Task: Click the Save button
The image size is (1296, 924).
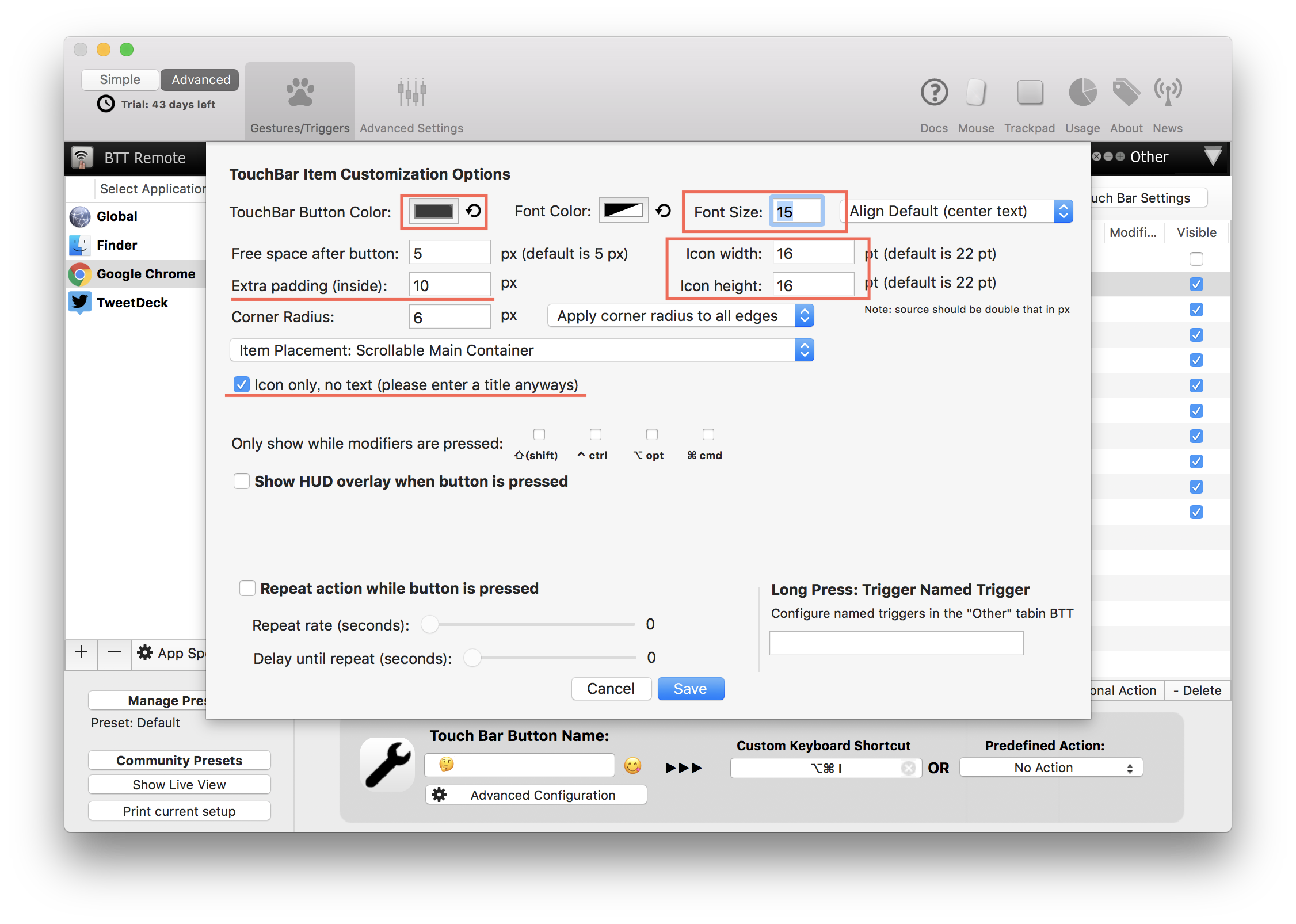Action: pyautogui.click(x=690, y=689)
